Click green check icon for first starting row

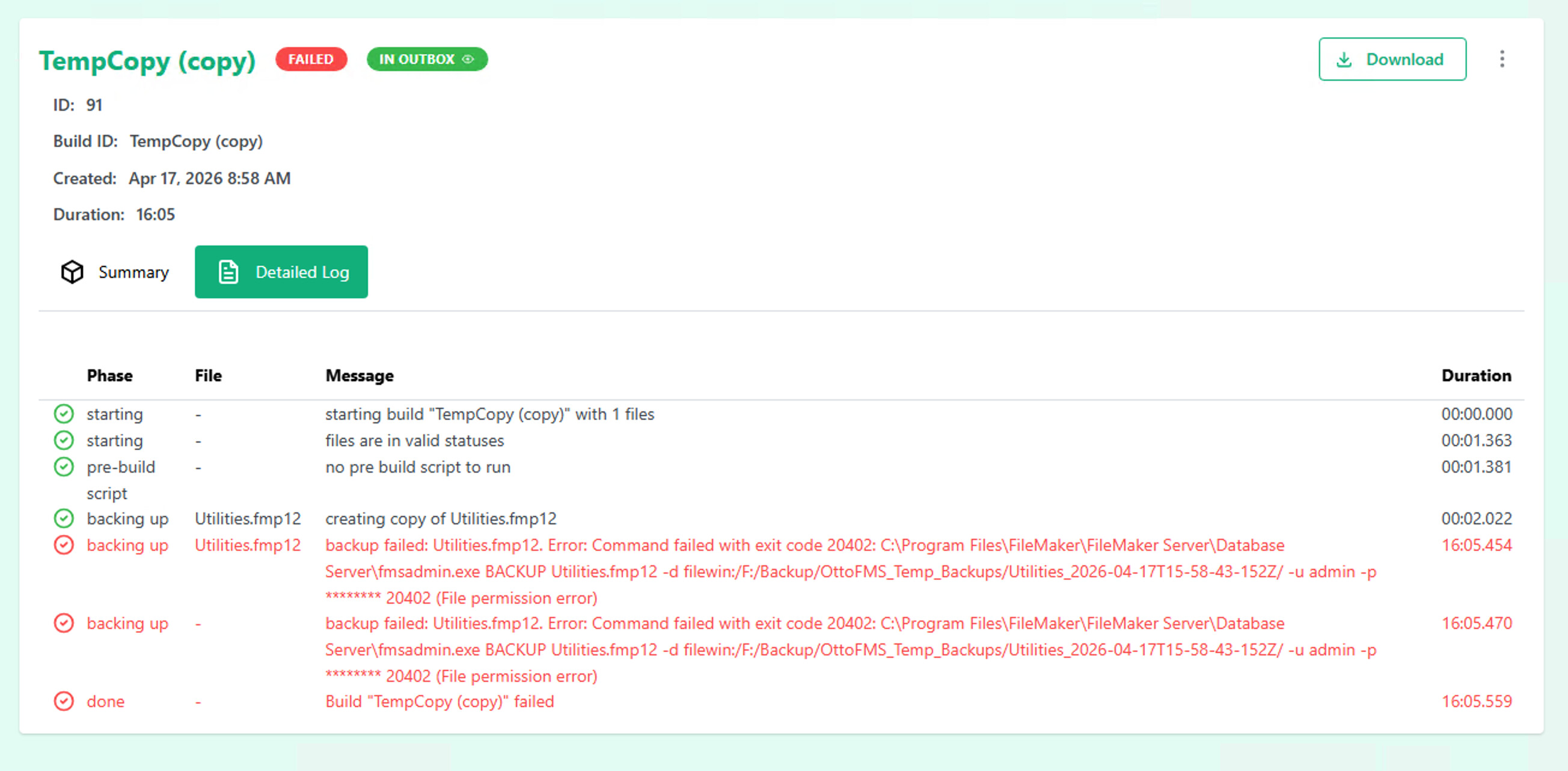click(64, 414)
